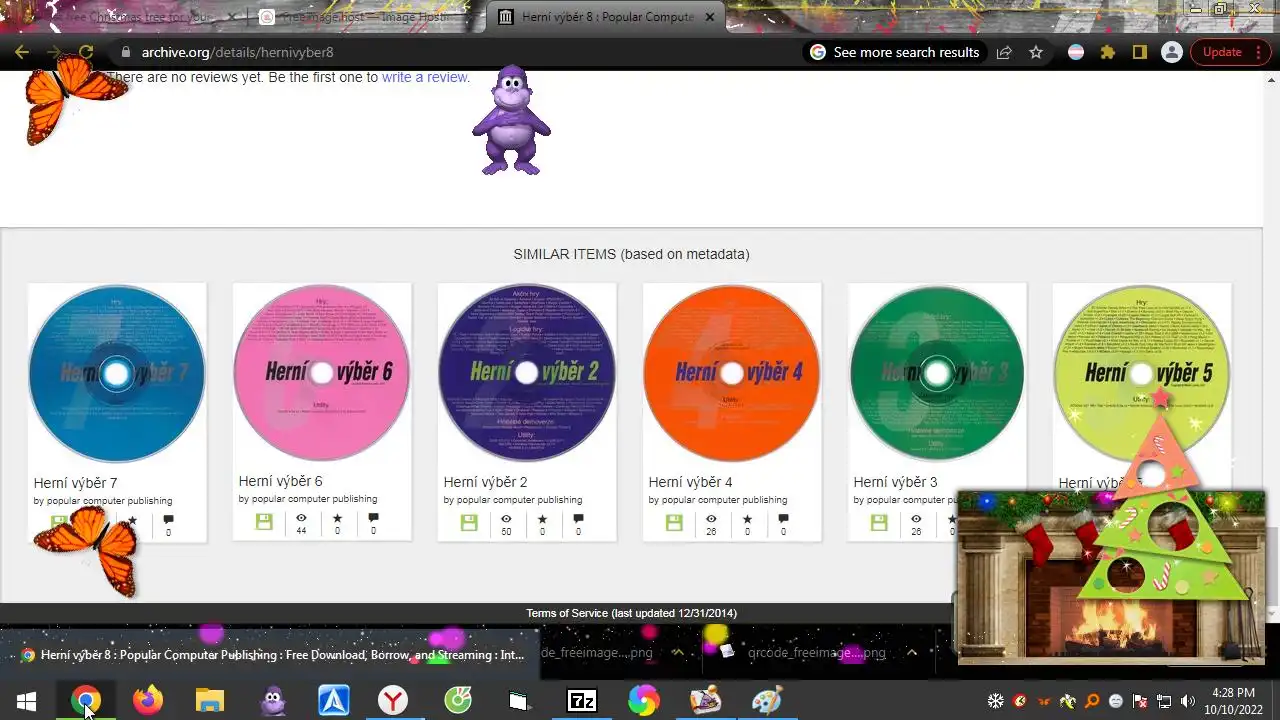Click the magnifier tray icon

click(1092, 701)
